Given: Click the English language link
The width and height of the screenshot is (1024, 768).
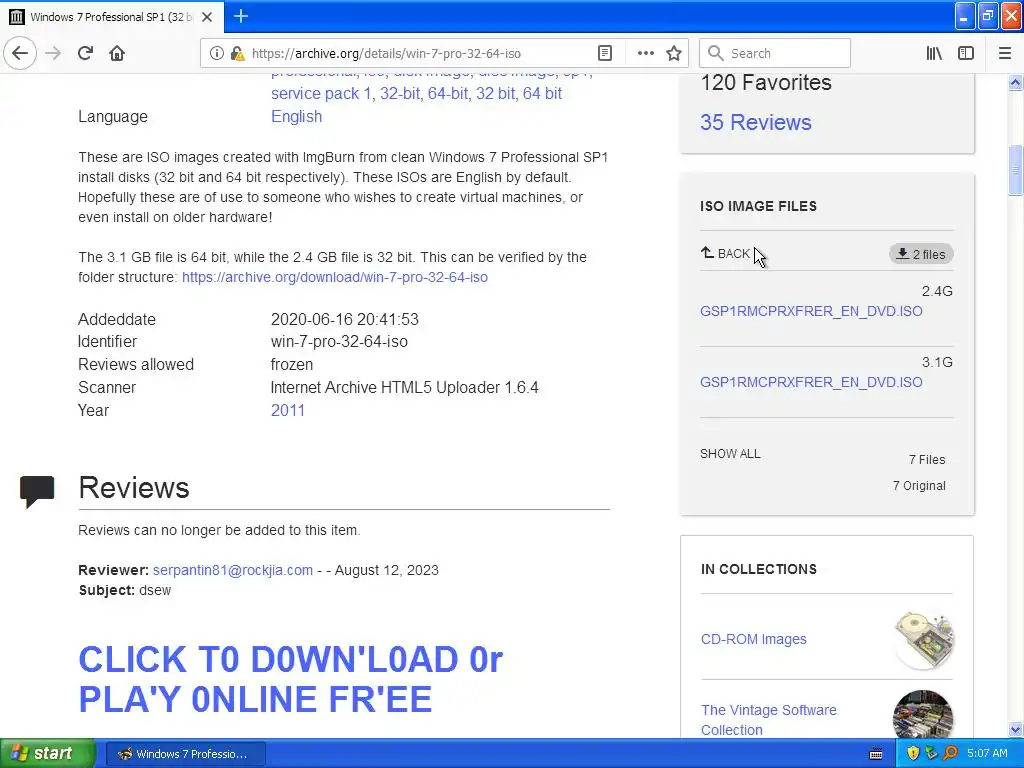Looking at the screenshot, I should [296, 116].
